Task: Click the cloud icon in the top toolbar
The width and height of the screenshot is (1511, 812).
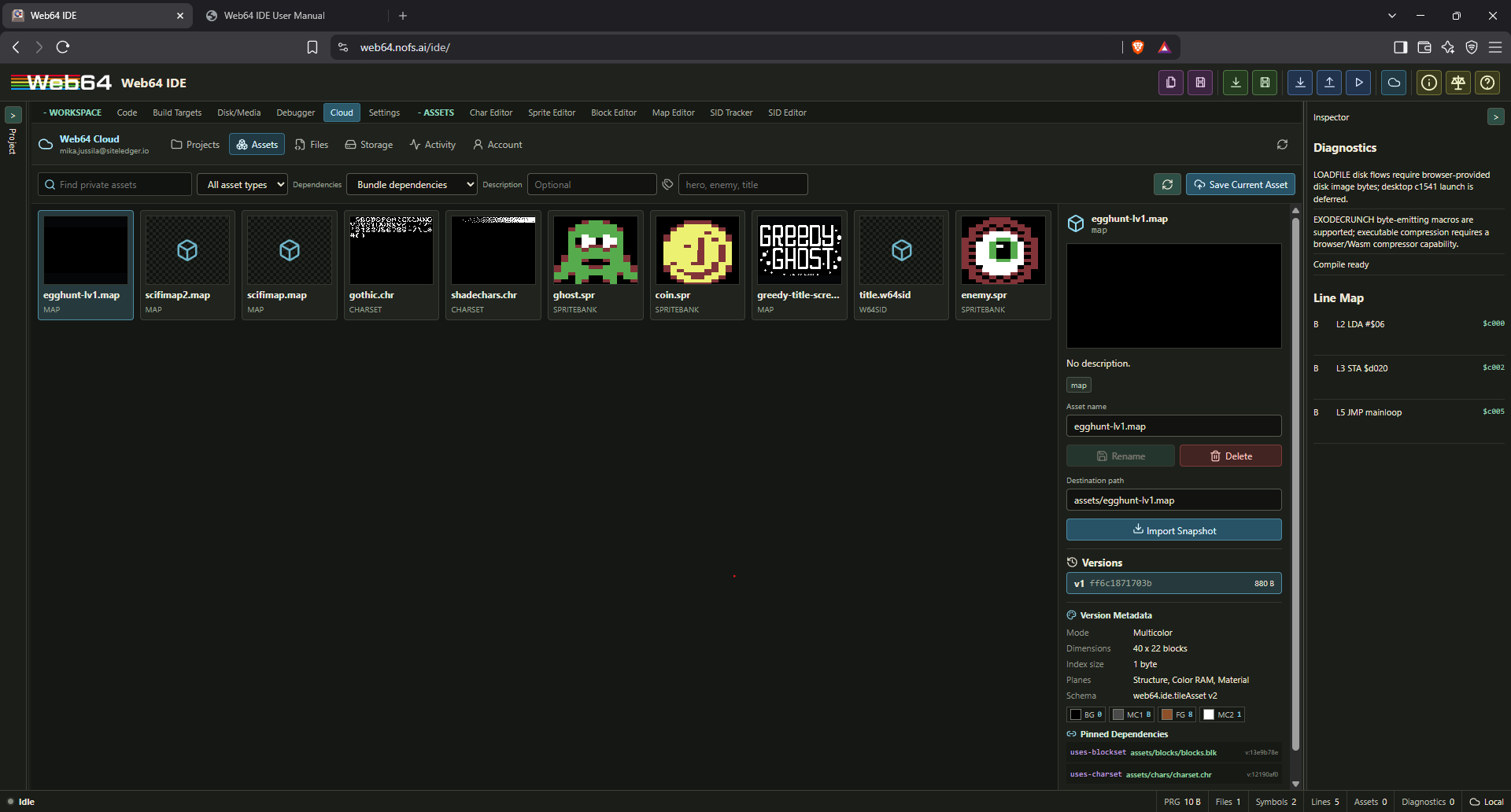Action: click(x=1394, y=83)
